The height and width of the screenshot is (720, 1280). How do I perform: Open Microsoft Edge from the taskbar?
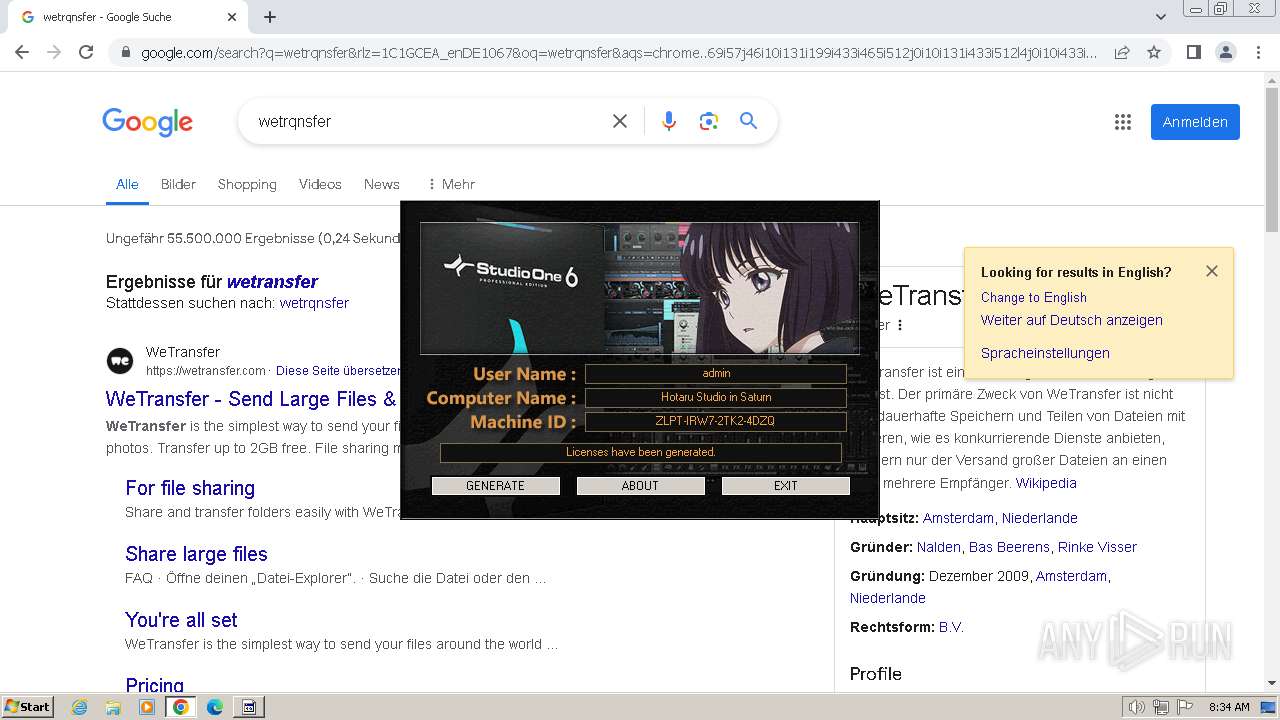click(214, 707)
